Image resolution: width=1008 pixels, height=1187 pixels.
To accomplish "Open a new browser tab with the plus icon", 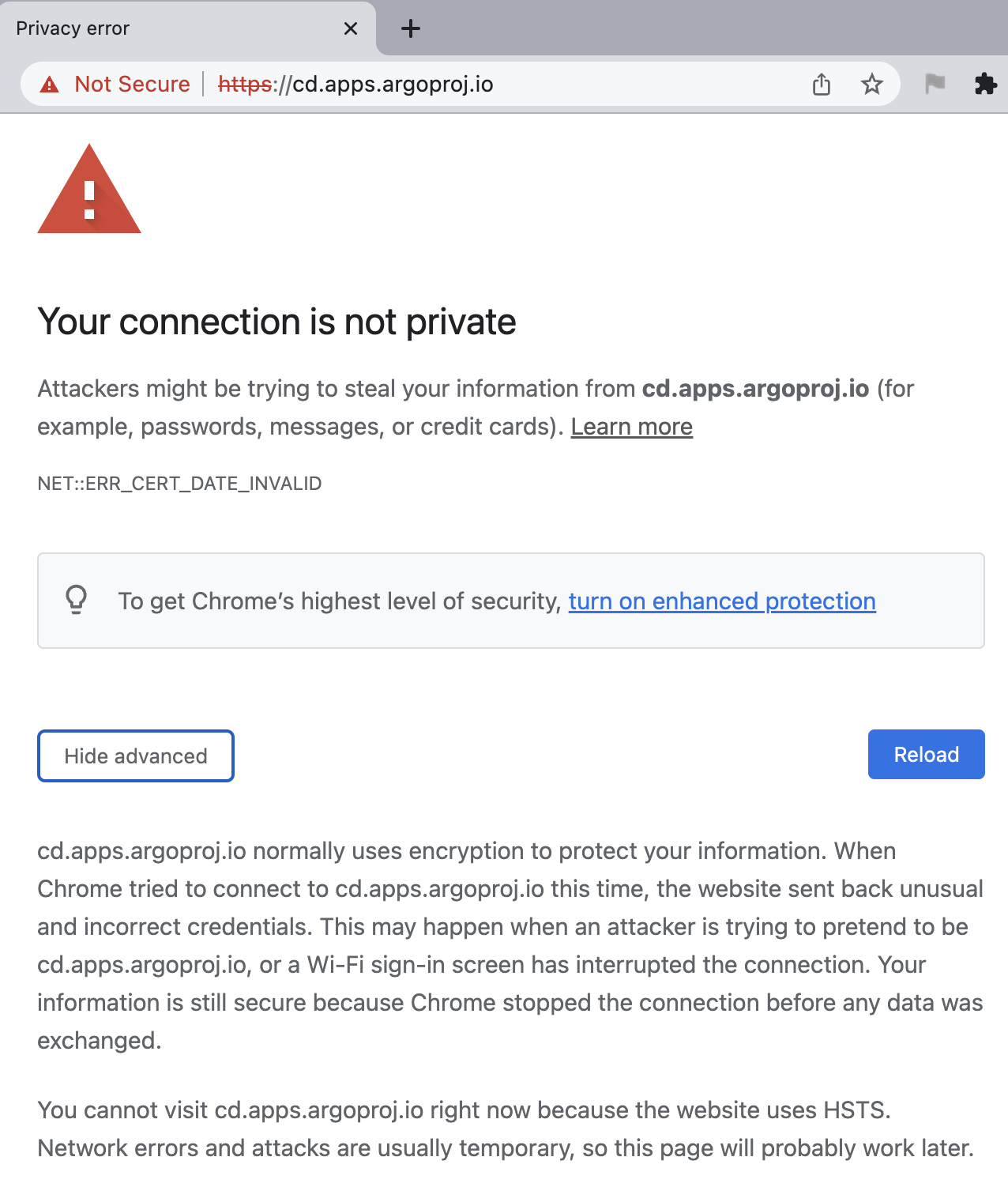I will coord(410,28).
